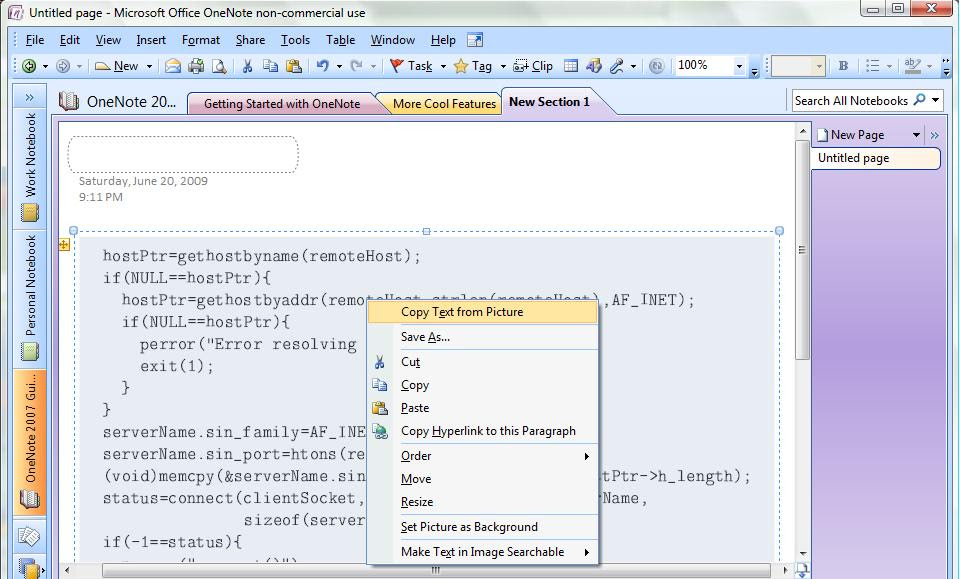
Task: Open the pen tool dropdown arrow
Action: pyautogui.click(x=633, y=66)
